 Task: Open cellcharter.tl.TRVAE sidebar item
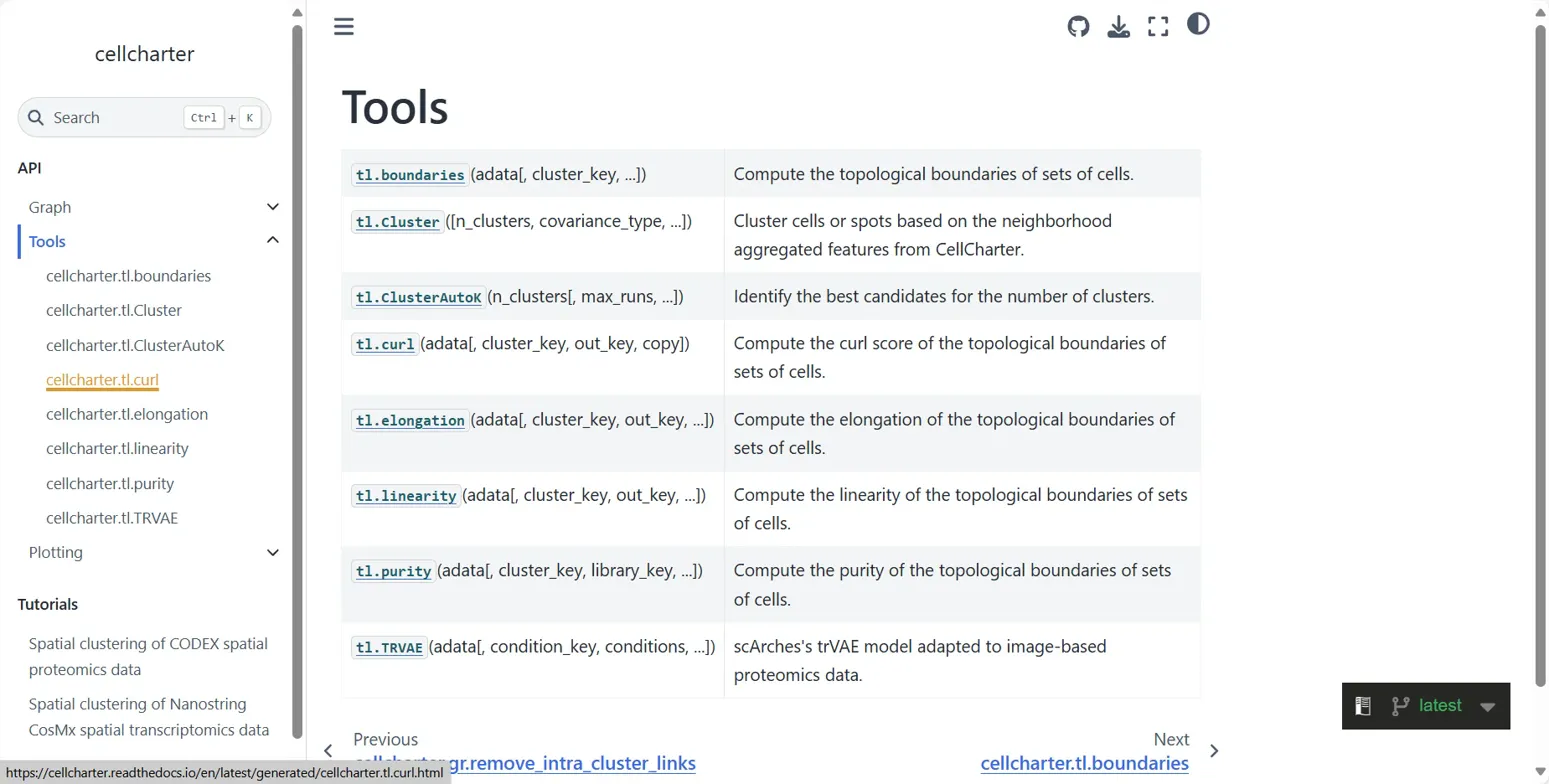tap(112, 518)
